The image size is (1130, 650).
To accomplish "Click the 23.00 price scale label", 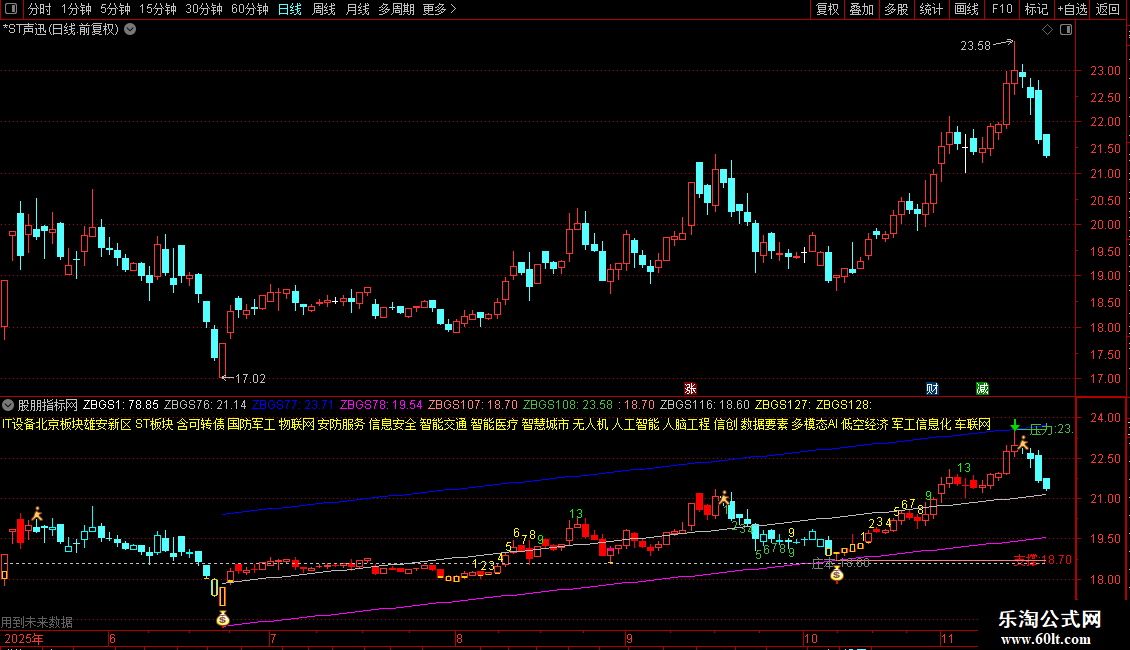I will (1105, 71).
